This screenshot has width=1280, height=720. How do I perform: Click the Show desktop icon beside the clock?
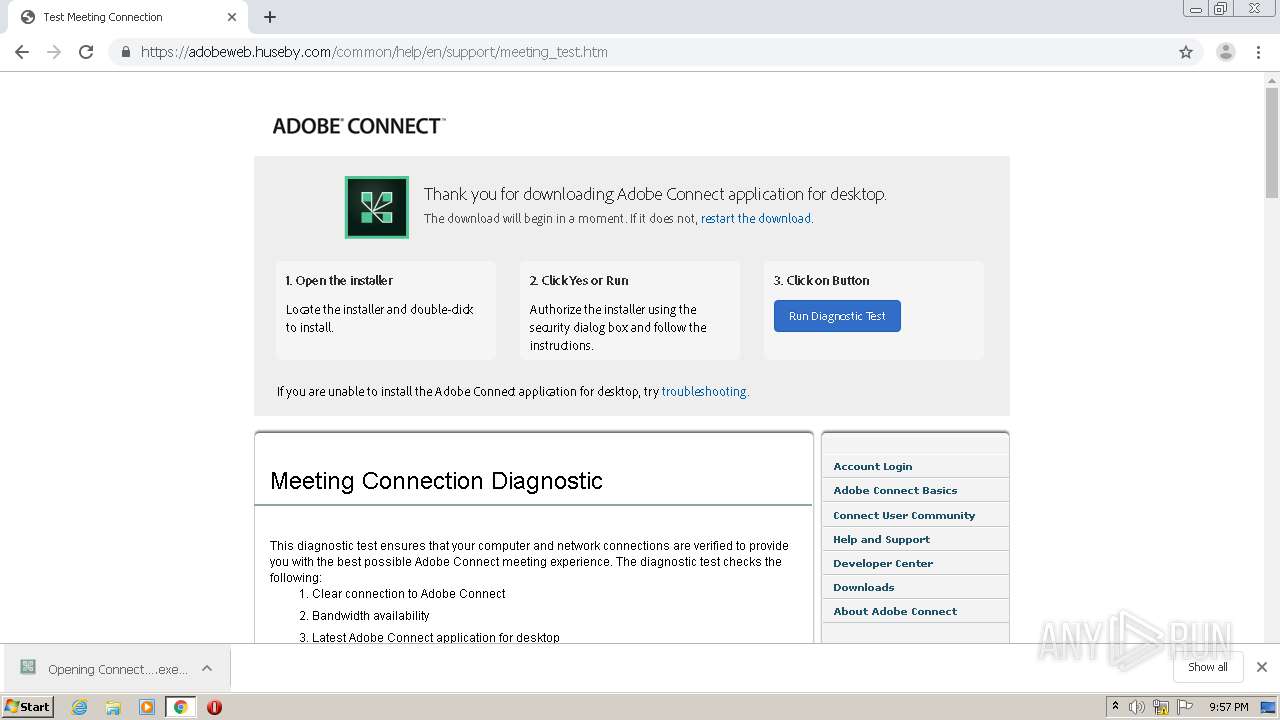(x=1268, y=707)
